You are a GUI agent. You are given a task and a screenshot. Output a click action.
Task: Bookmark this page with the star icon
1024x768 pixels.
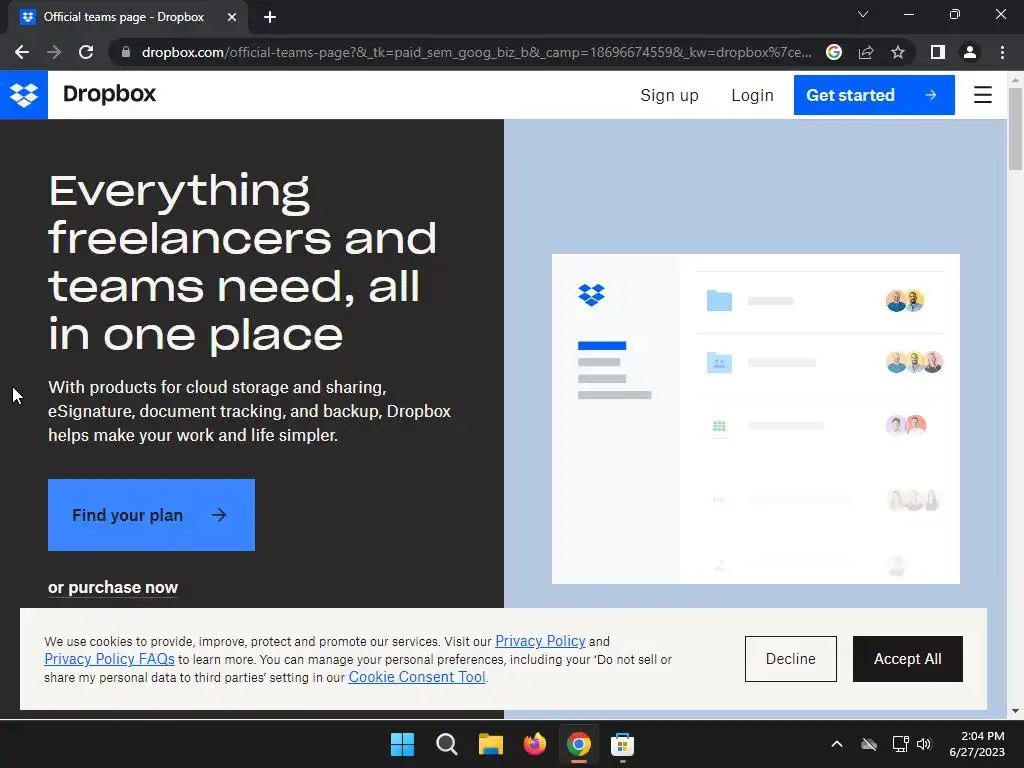898,52
